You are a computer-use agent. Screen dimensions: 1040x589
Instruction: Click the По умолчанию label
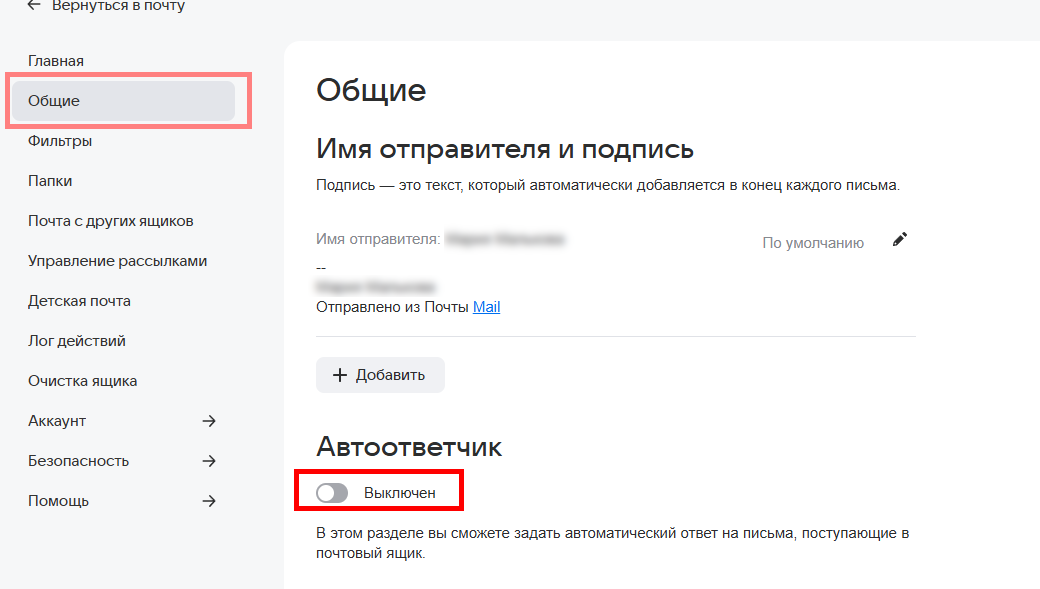(812, 242)
